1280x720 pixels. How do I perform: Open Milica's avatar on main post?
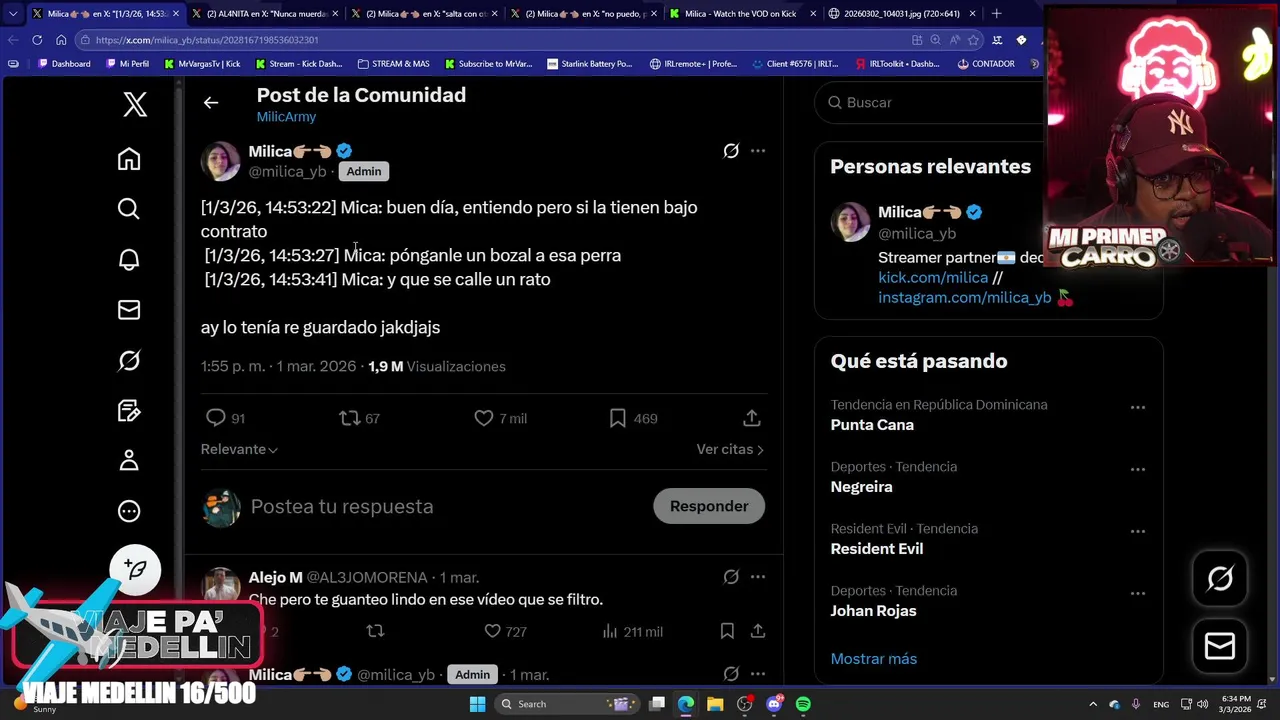(220, 161)
